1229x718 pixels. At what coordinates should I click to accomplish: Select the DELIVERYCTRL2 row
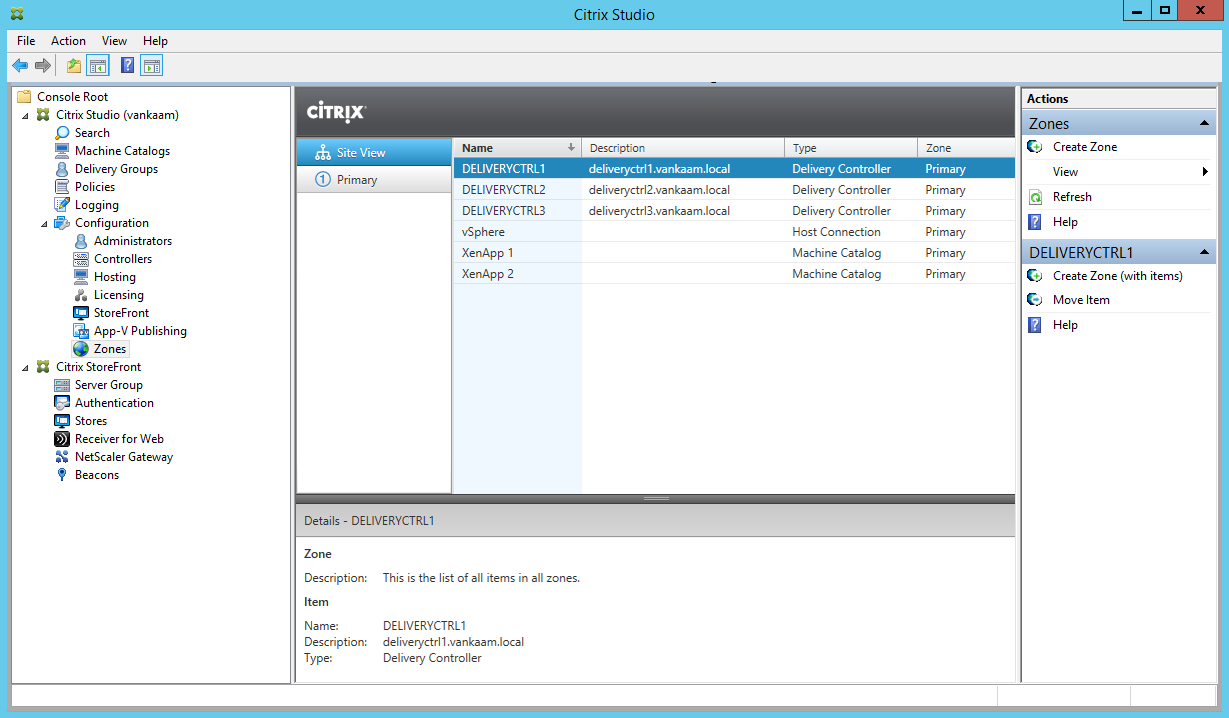coord(734,190)
